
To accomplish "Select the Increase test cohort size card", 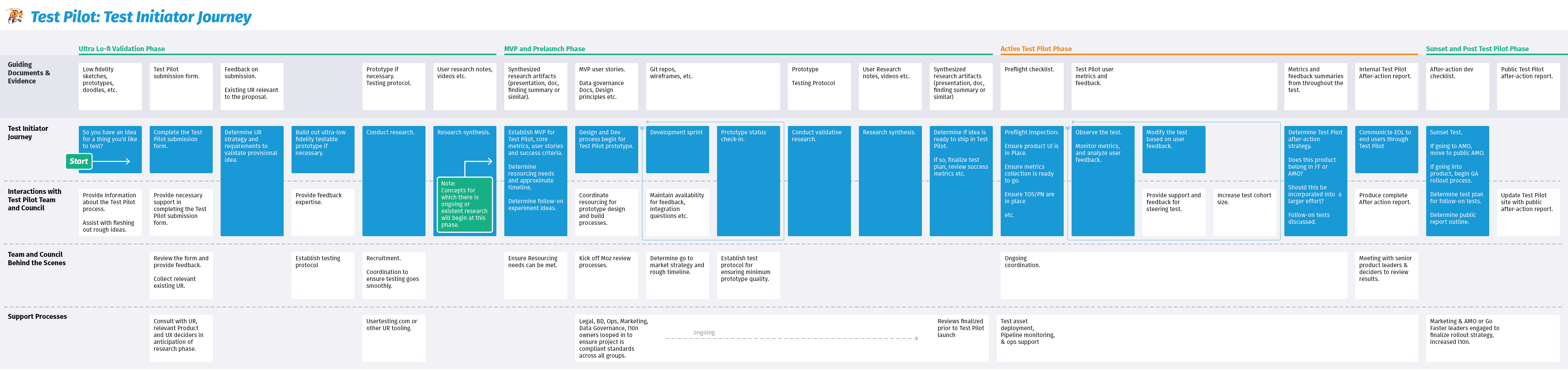I will 1244,212.
